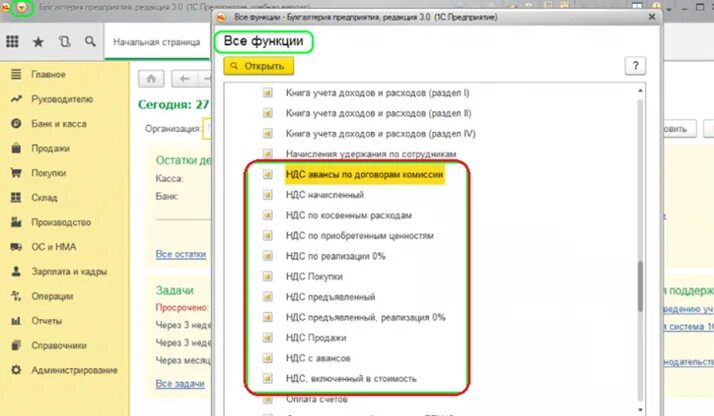Select НДС Покупки row
The height and width of the screenshot is (416, 714).
tap(314, 277)
